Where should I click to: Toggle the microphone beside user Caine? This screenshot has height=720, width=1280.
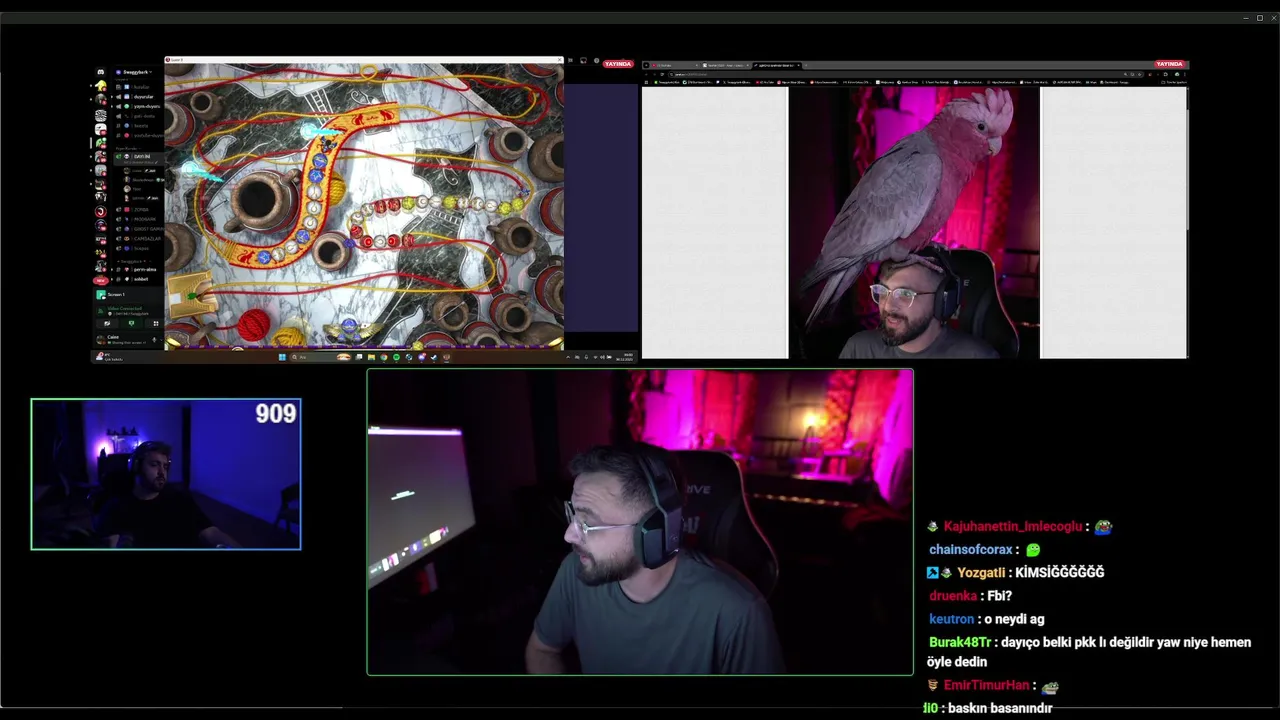pyautogui.click(x=153, y=338)
